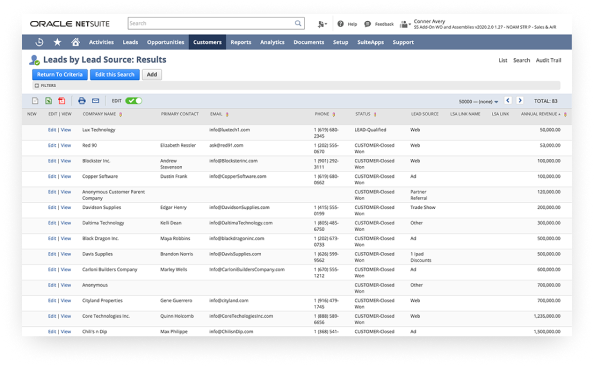Export results to Excel icon
594x367 pixels.
(48, 100)
